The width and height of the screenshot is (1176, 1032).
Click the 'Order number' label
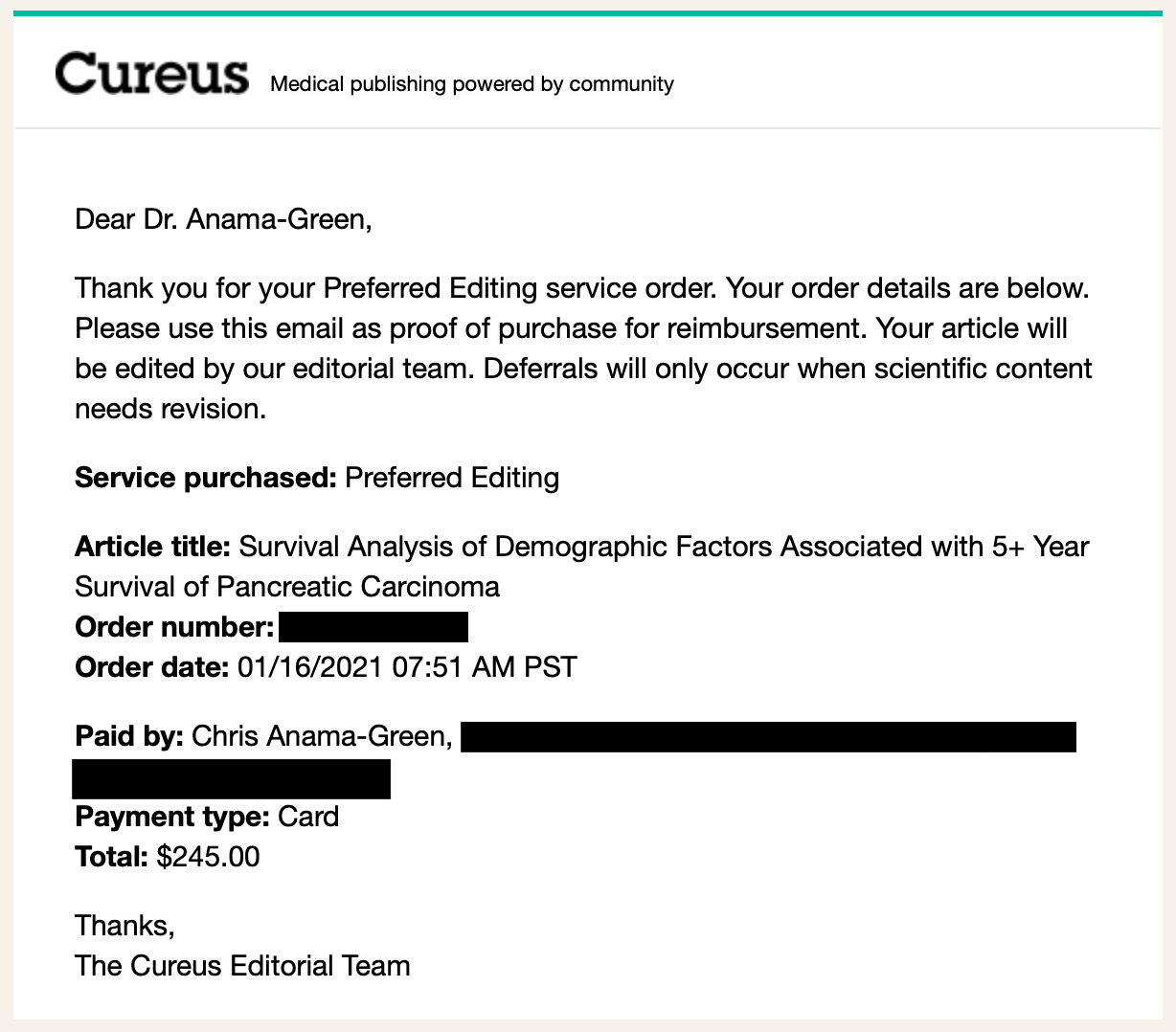(175, 628)
